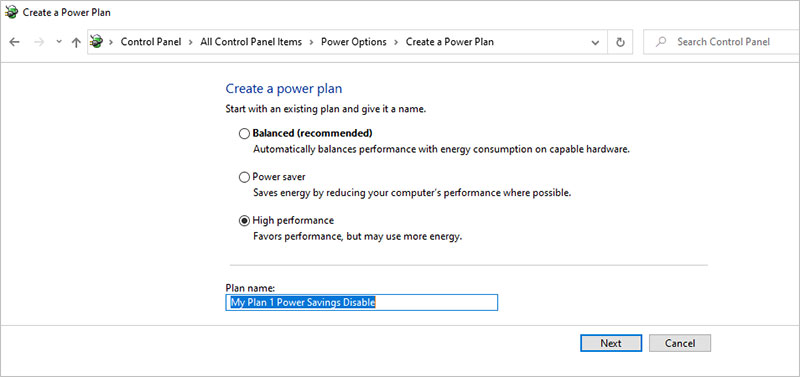Viewport: 800px width, 377px height.
Task: Go back with the left arrow
Action: pyautogui.click(x=14, y=42)
